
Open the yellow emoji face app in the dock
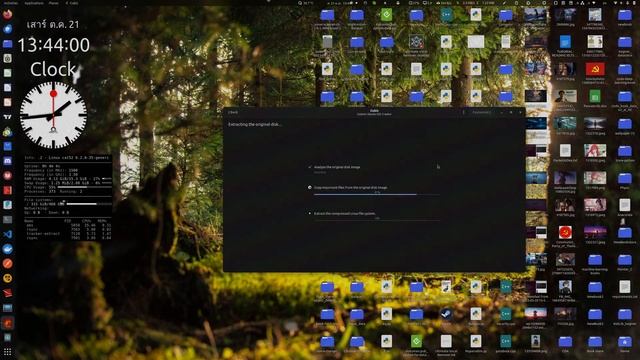tap(7, 278)
